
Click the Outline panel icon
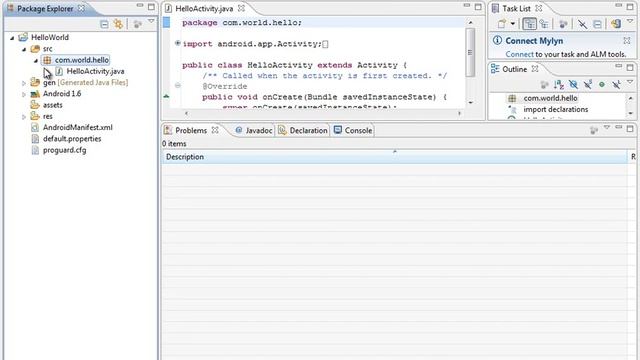(495, 69)
